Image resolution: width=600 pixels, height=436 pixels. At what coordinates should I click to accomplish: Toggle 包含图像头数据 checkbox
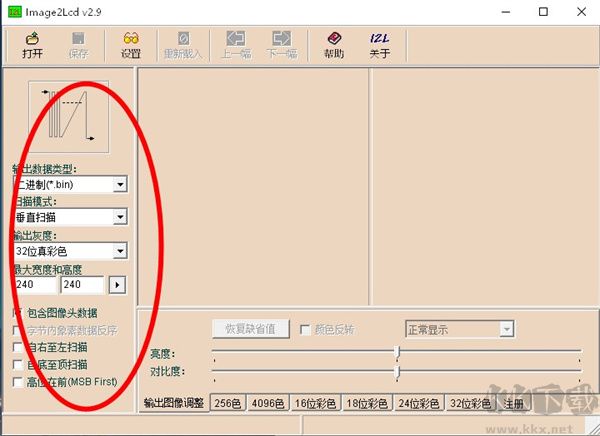tap(18, 313)
